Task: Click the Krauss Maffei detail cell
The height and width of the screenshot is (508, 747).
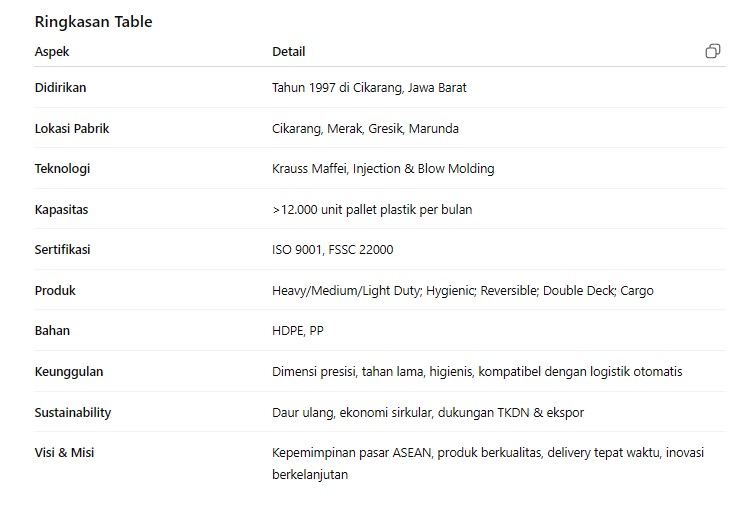Action: (383, 168)
